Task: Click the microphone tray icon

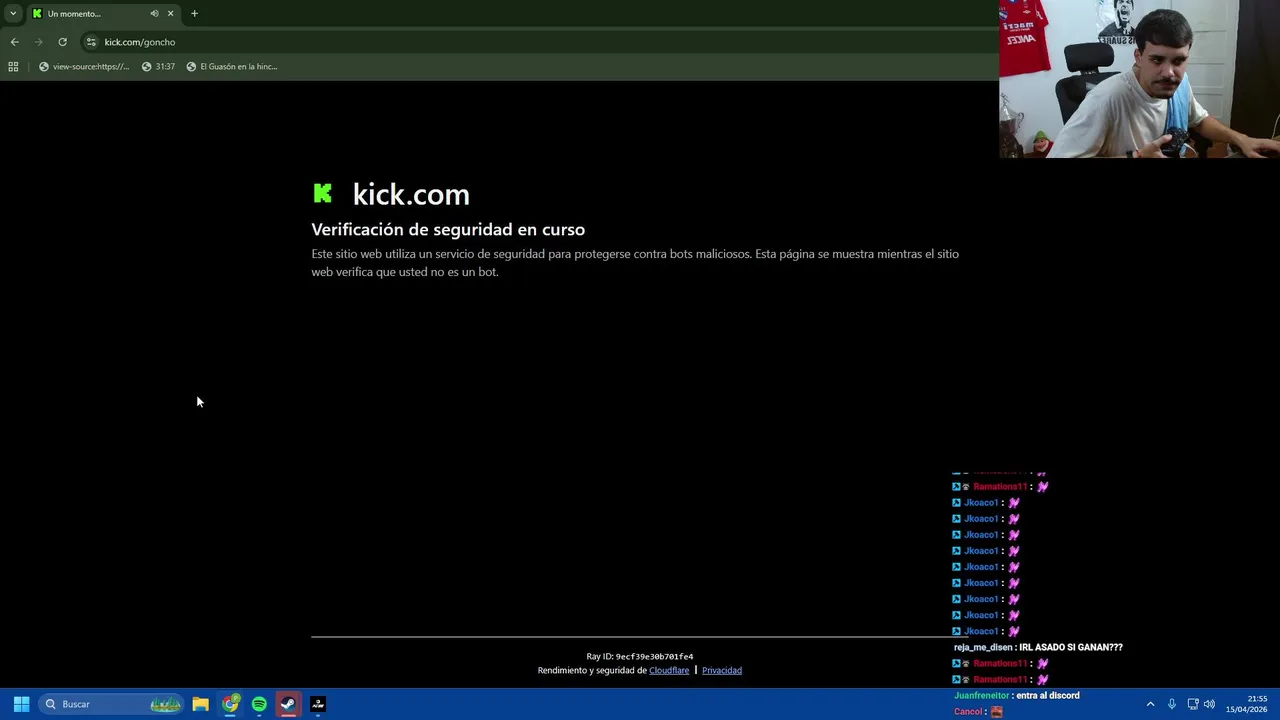Action: pyautogui.click(x=1172, y=704)
